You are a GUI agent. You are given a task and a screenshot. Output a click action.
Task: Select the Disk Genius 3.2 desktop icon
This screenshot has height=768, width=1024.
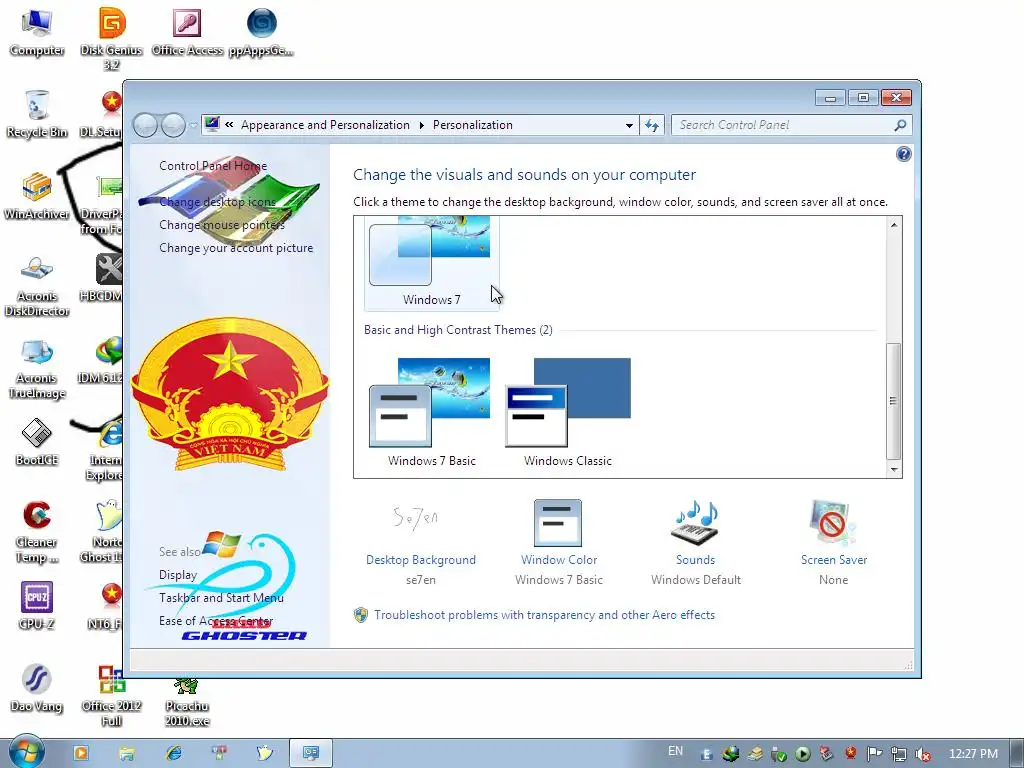[x=112, y=38]
